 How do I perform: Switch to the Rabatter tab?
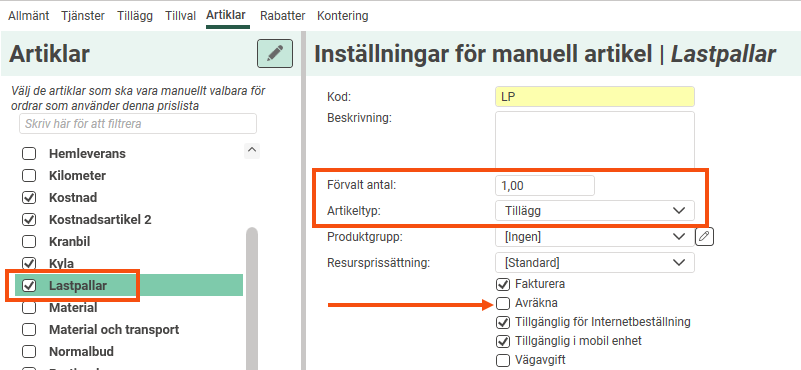(x=282, y=16)
